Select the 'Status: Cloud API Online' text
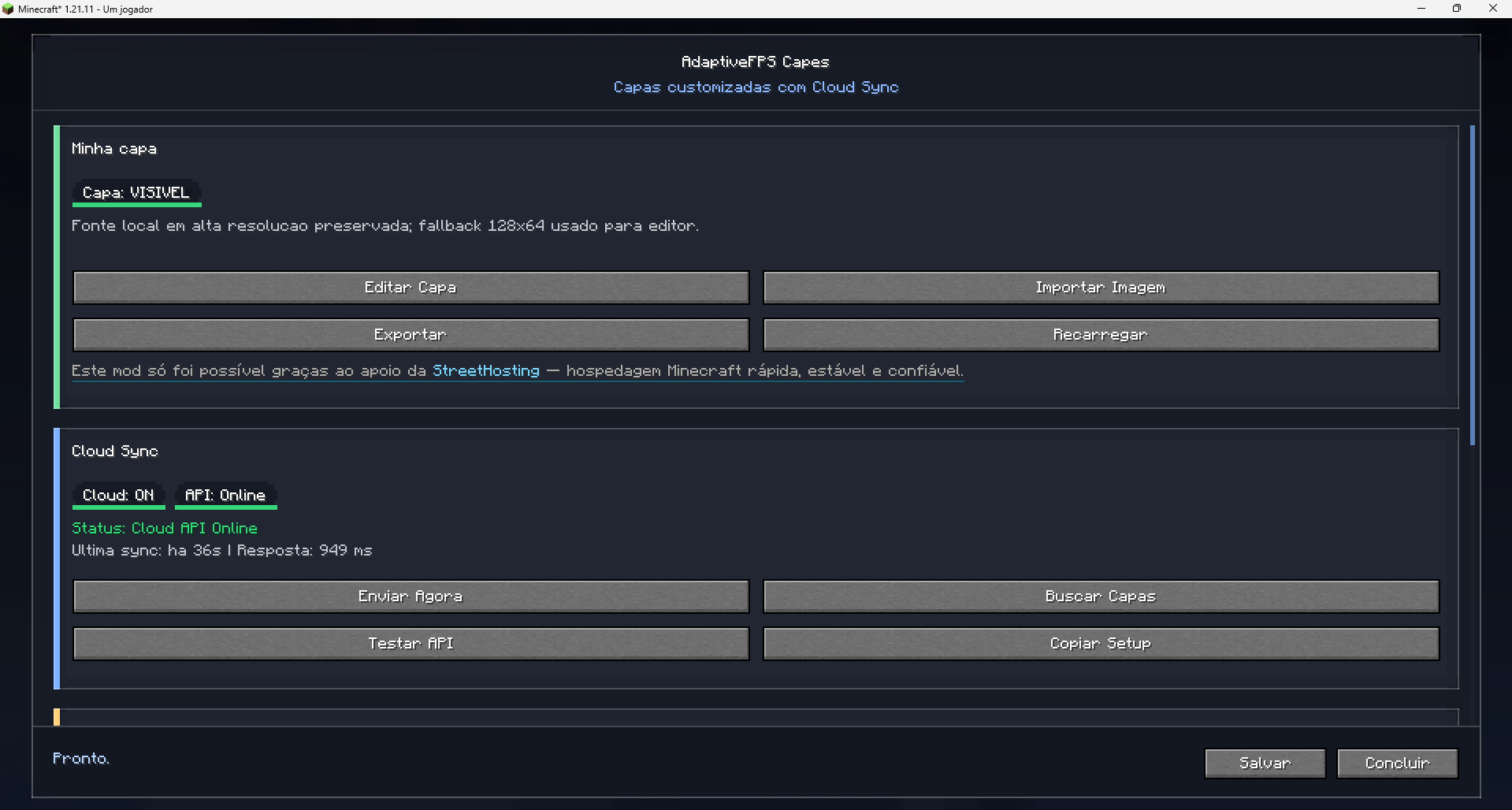 [x=165, y=528]
